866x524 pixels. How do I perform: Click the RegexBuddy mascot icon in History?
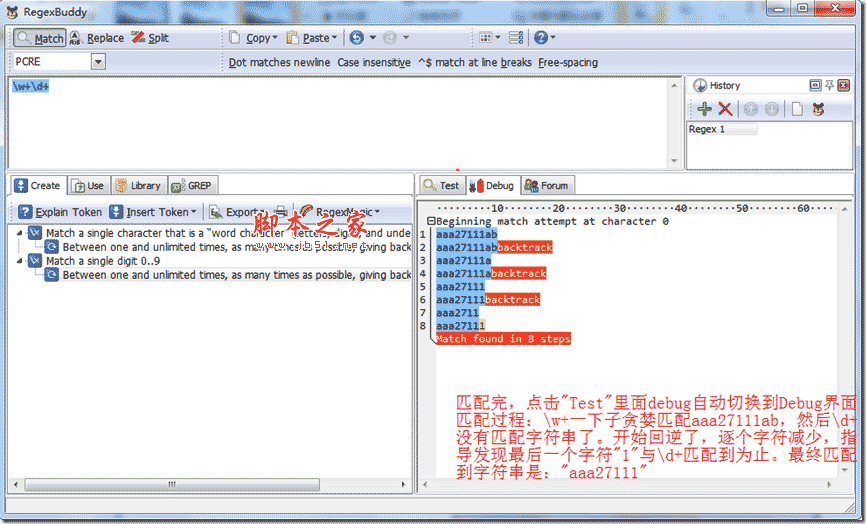pyautogui.click(x=819, y=109)
